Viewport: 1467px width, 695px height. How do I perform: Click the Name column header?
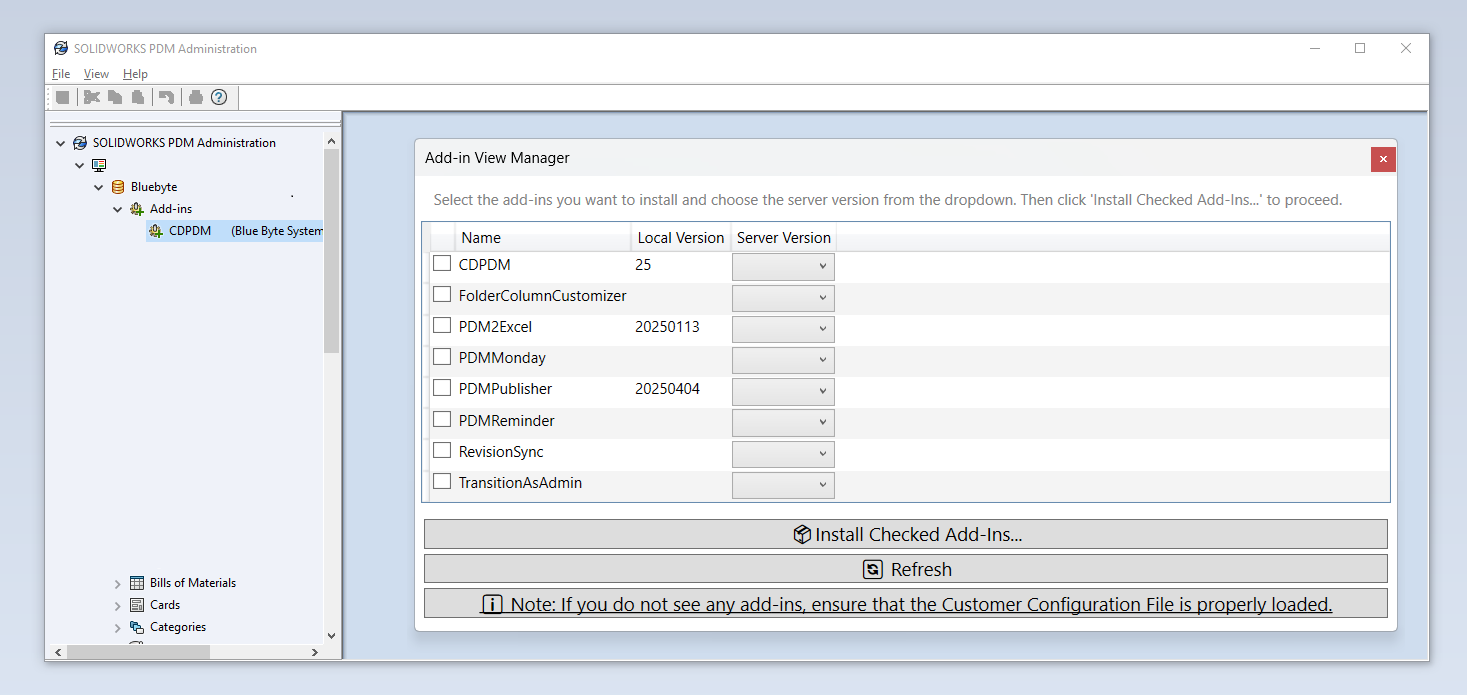click(543, 238)
